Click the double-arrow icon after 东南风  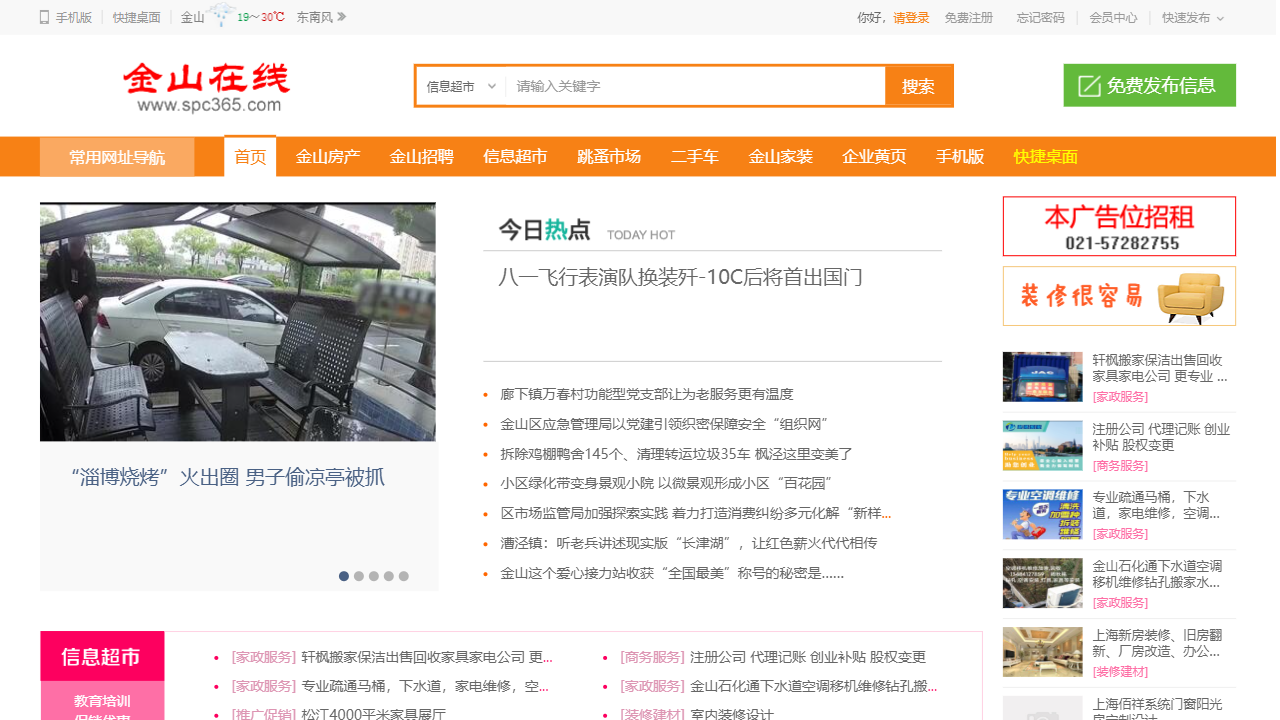(342, 17)
